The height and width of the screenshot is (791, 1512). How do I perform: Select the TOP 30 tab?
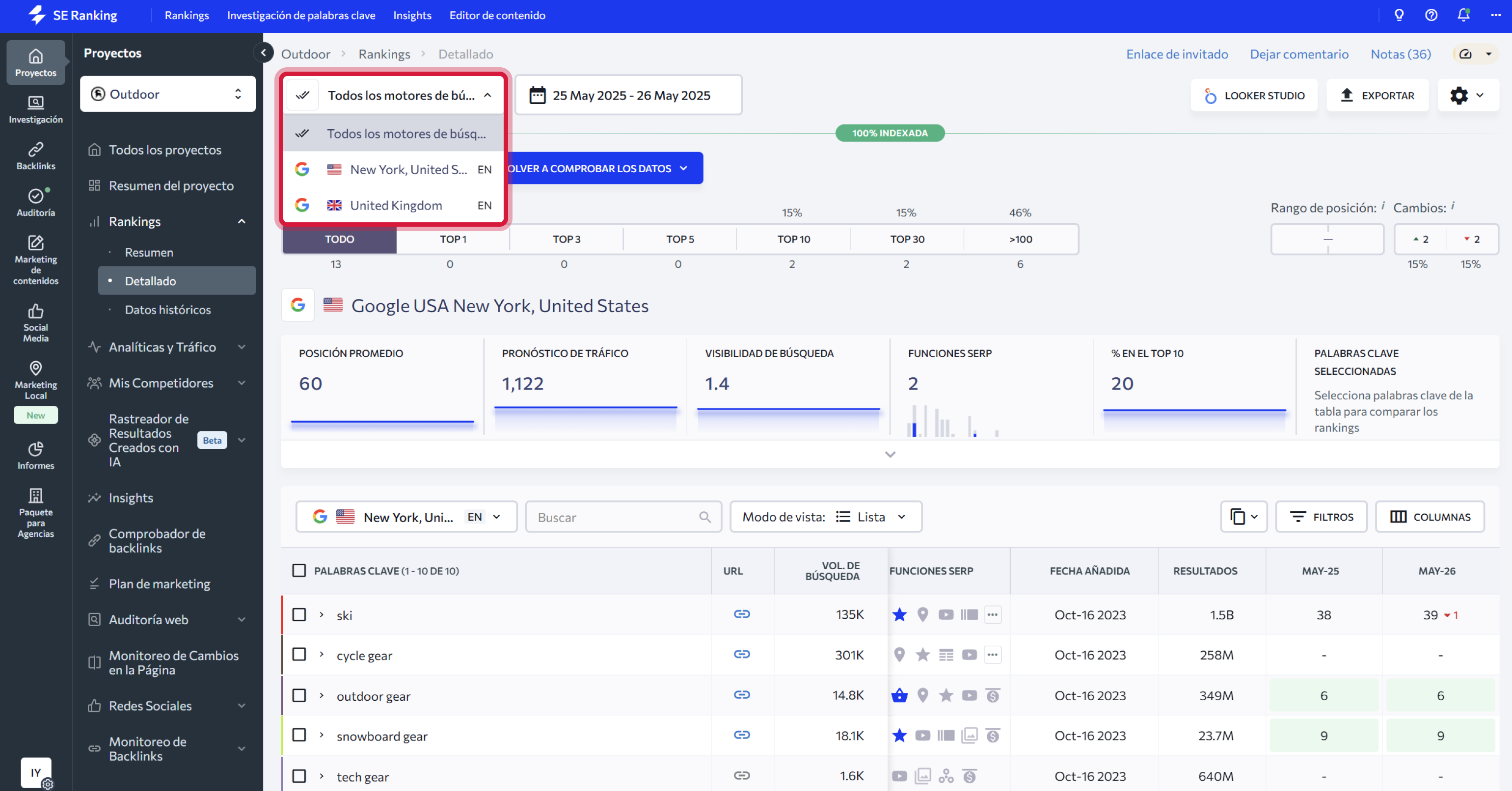(x=907, y=239)
